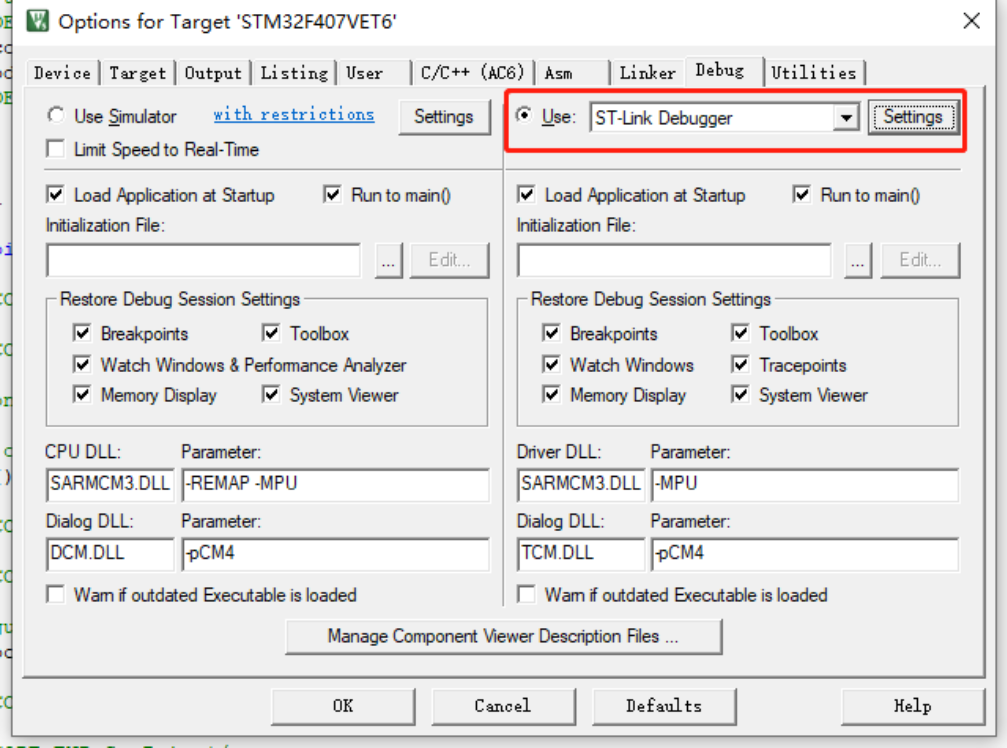Viewport: 1007px width, 748px height.
Task: Open ST-Link Debugger Settings button
Action: 913,117
